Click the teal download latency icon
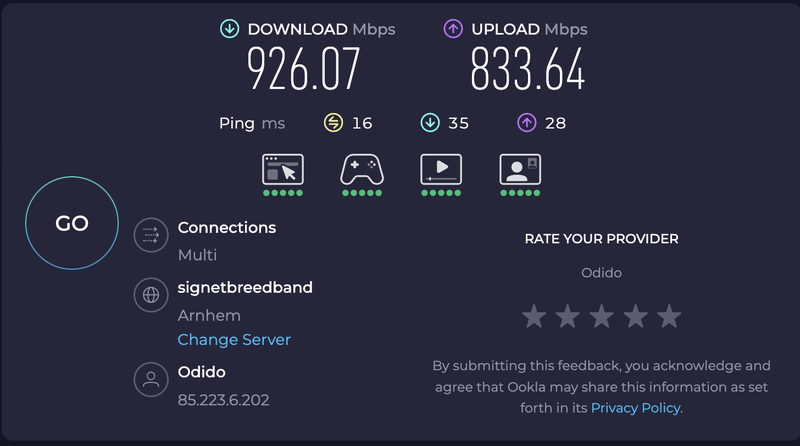 tap(430, 122)
